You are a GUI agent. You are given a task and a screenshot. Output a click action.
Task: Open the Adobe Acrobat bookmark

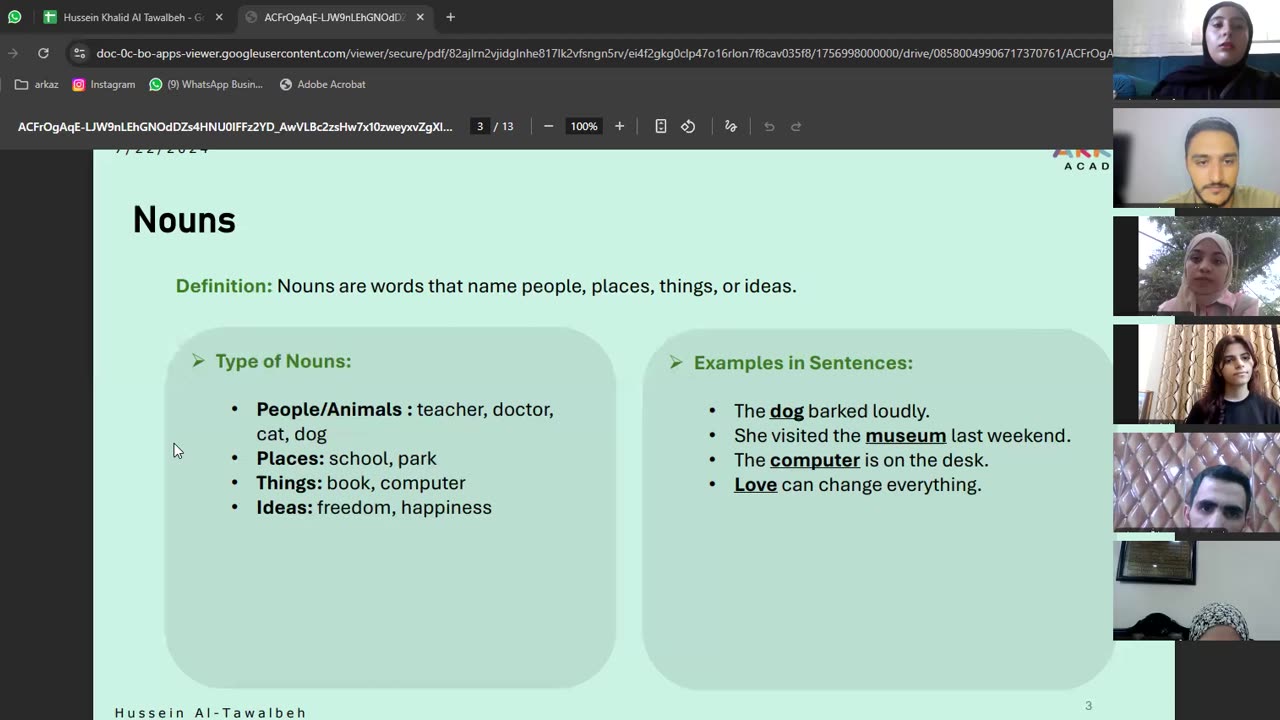322,84
